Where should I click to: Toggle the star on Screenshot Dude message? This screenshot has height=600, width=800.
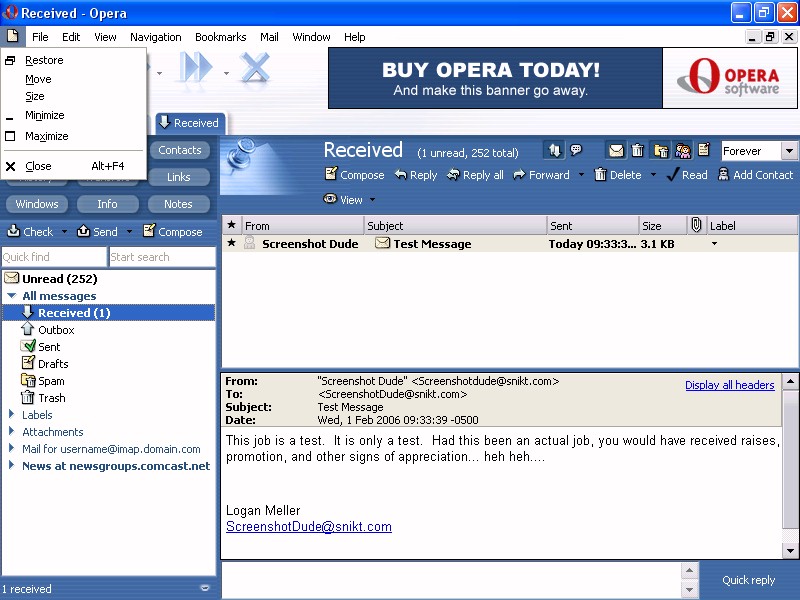click(232, 243)
